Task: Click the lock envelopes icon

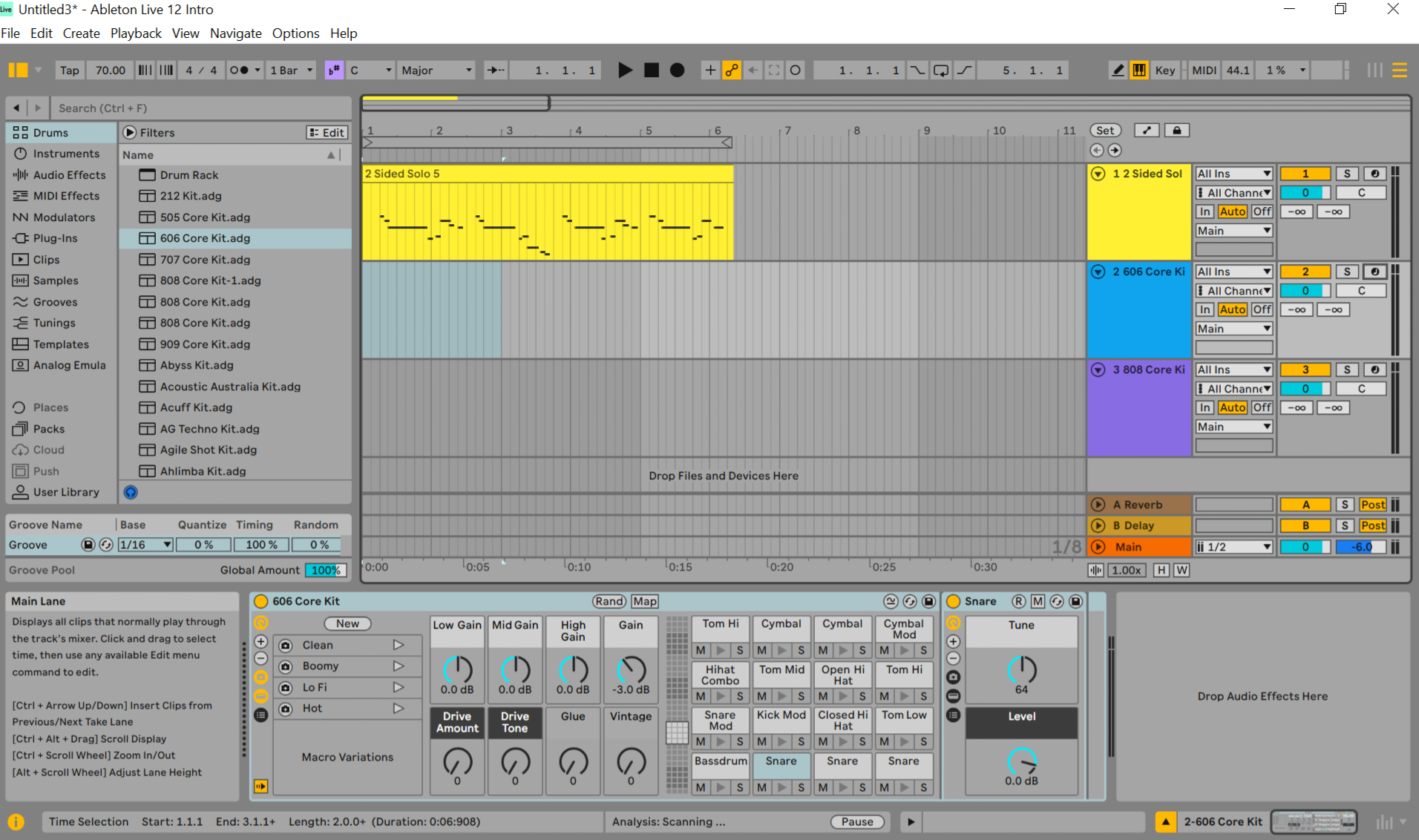Action: [x=1176, y=131]
